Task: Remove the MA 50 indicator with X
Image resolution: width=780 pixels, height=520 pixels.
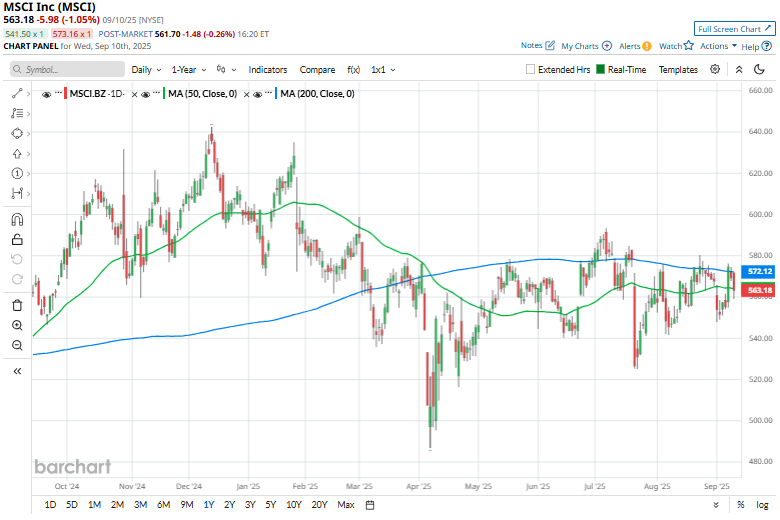Action: (246, 94)
